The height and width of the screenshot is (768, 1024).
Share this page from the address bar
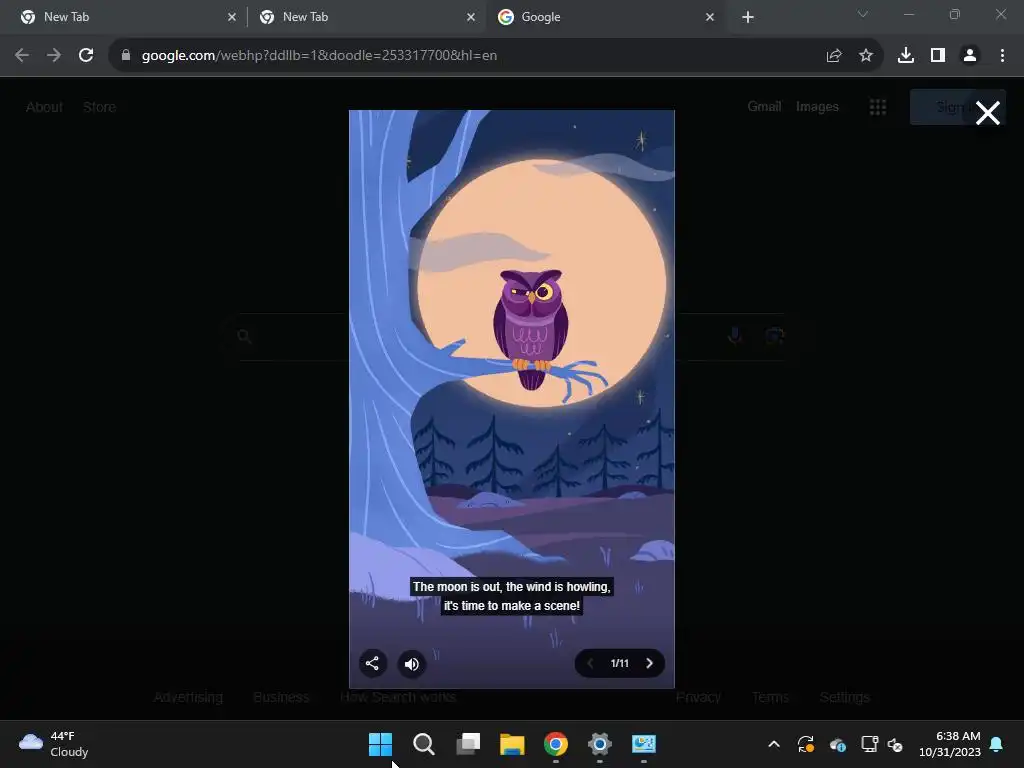(x=834, y=56)
